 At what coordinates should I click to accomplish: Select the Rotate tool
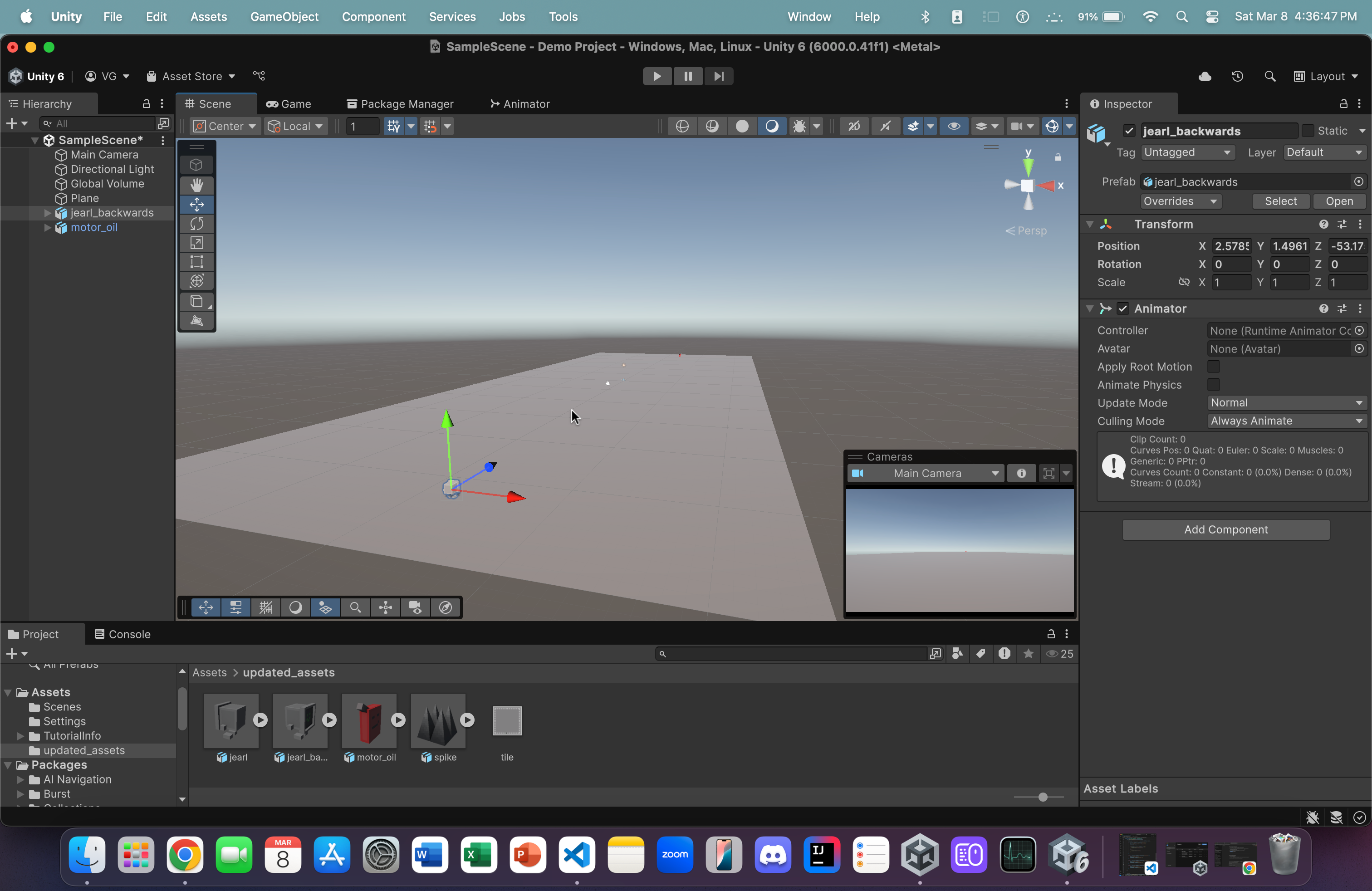point(196,224)
